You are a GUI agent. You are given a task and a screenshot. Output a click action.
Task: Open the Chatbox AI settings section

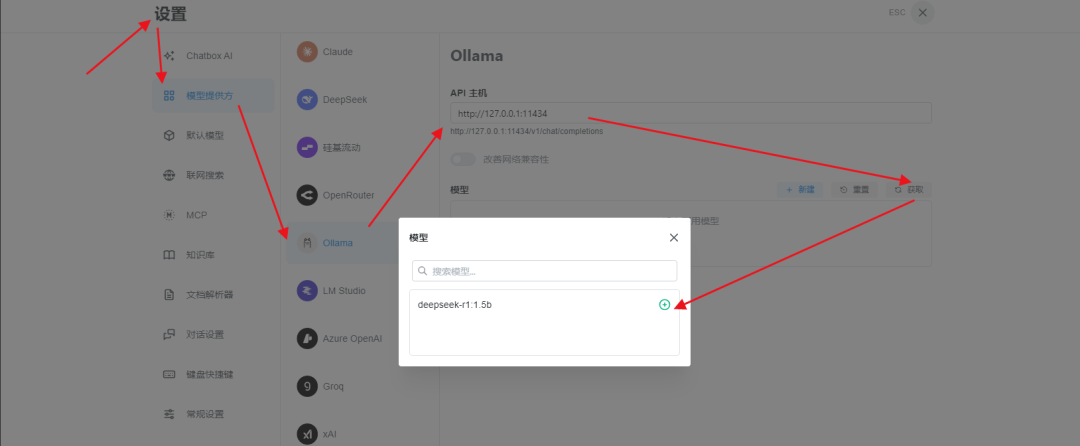(213, 56)
